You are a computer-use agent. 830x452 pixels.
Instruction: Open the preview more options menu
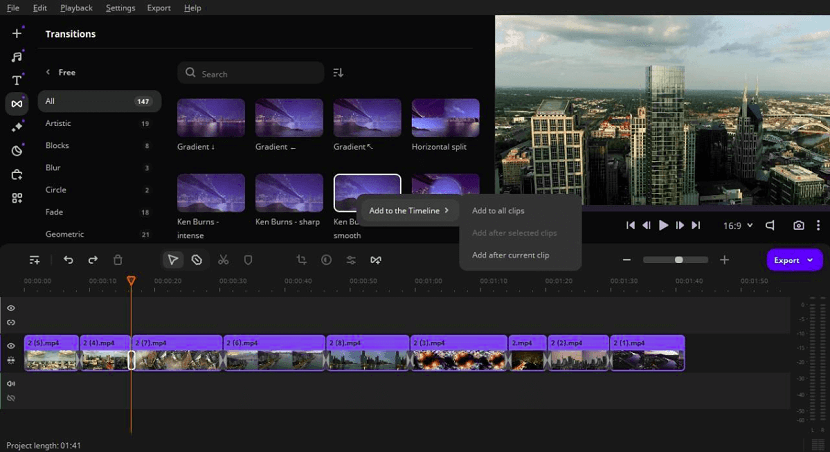[818, 225]
